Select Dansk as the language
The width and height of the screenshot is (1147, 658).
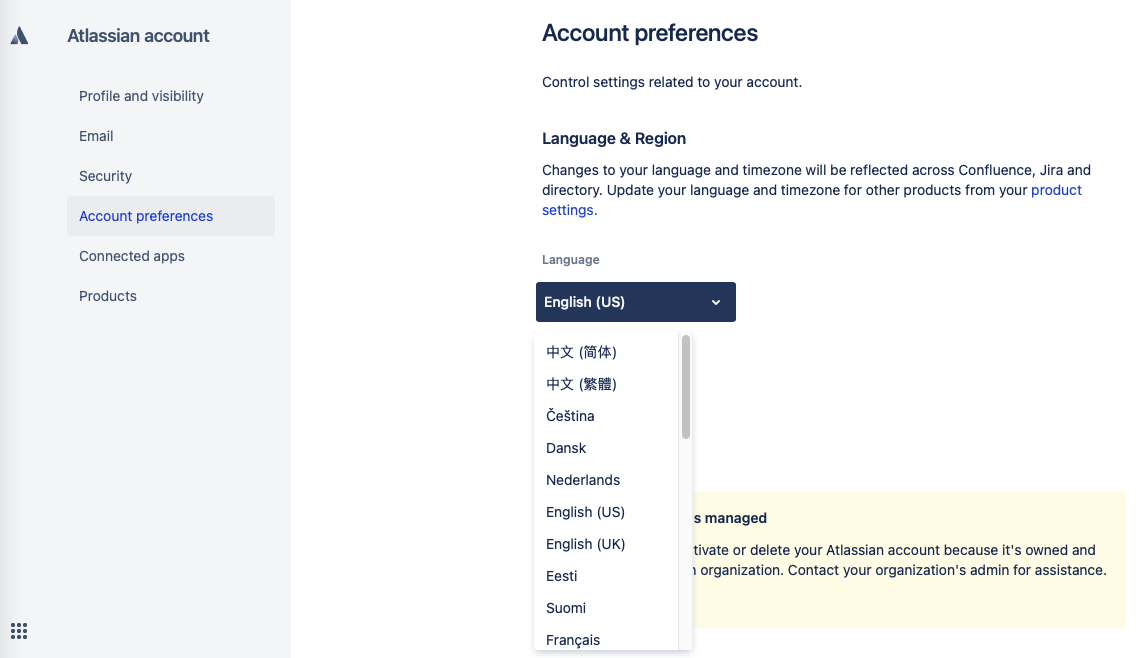coord(566,448)
